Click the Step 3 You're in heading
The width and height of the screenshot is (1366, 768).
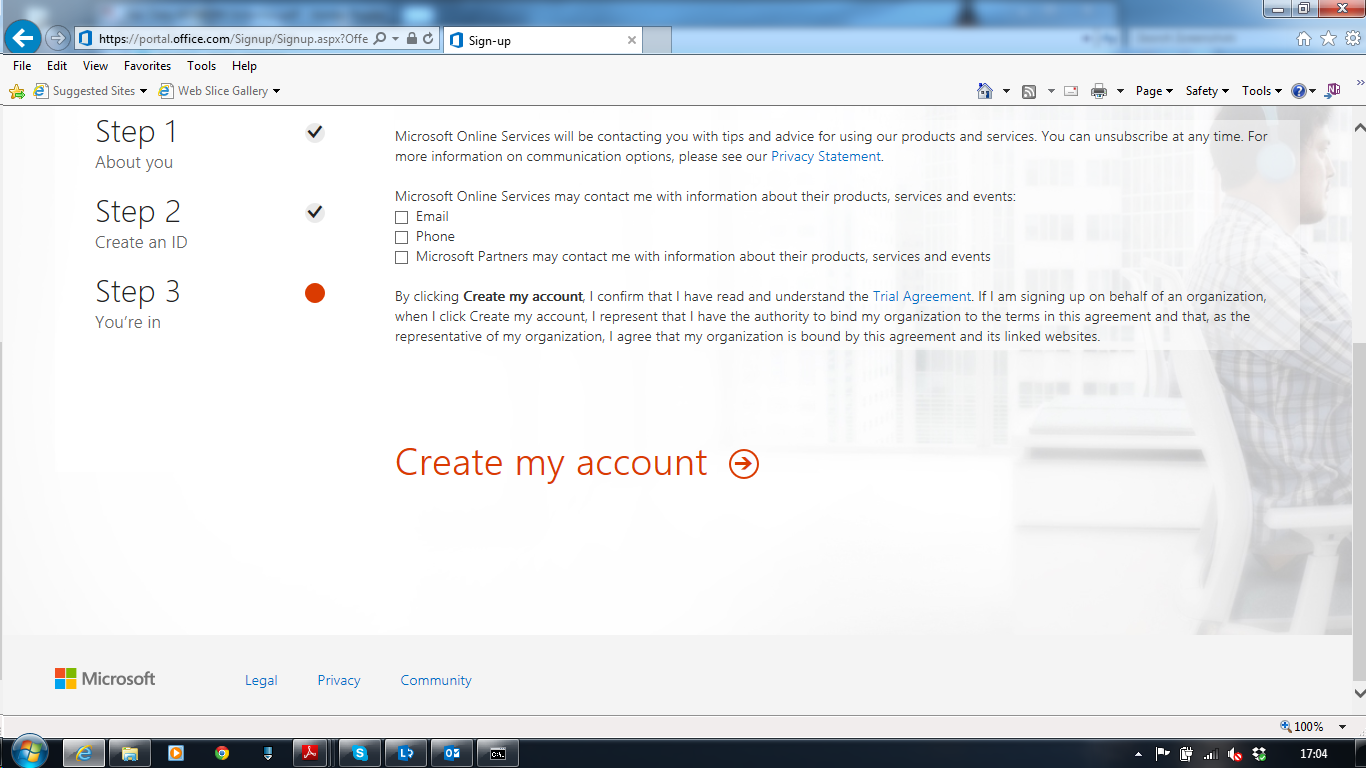pyautogui.click(x=138, y=304)
